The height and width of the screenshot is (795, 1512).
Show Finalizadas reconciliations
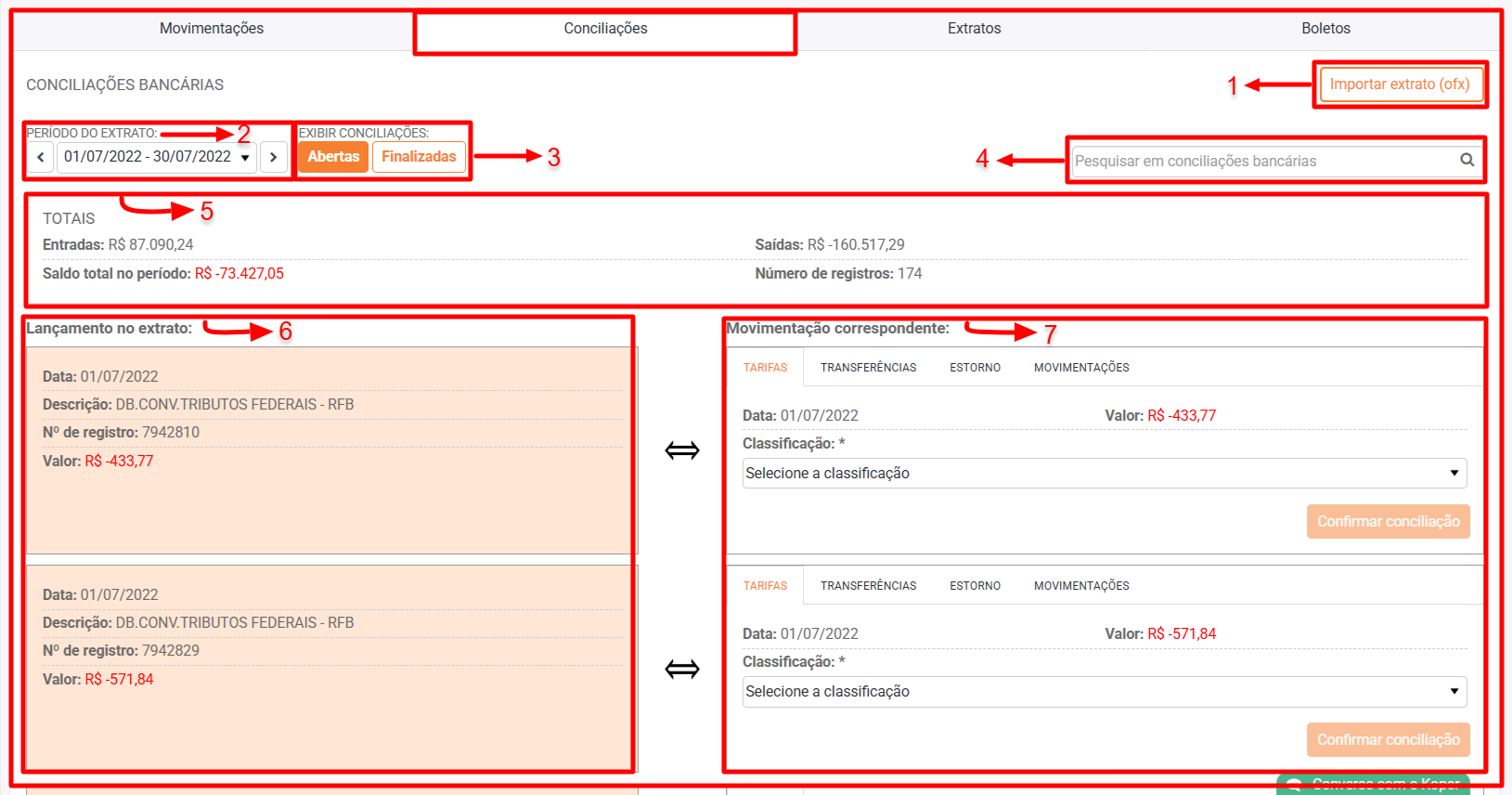[x=419, y=157]
